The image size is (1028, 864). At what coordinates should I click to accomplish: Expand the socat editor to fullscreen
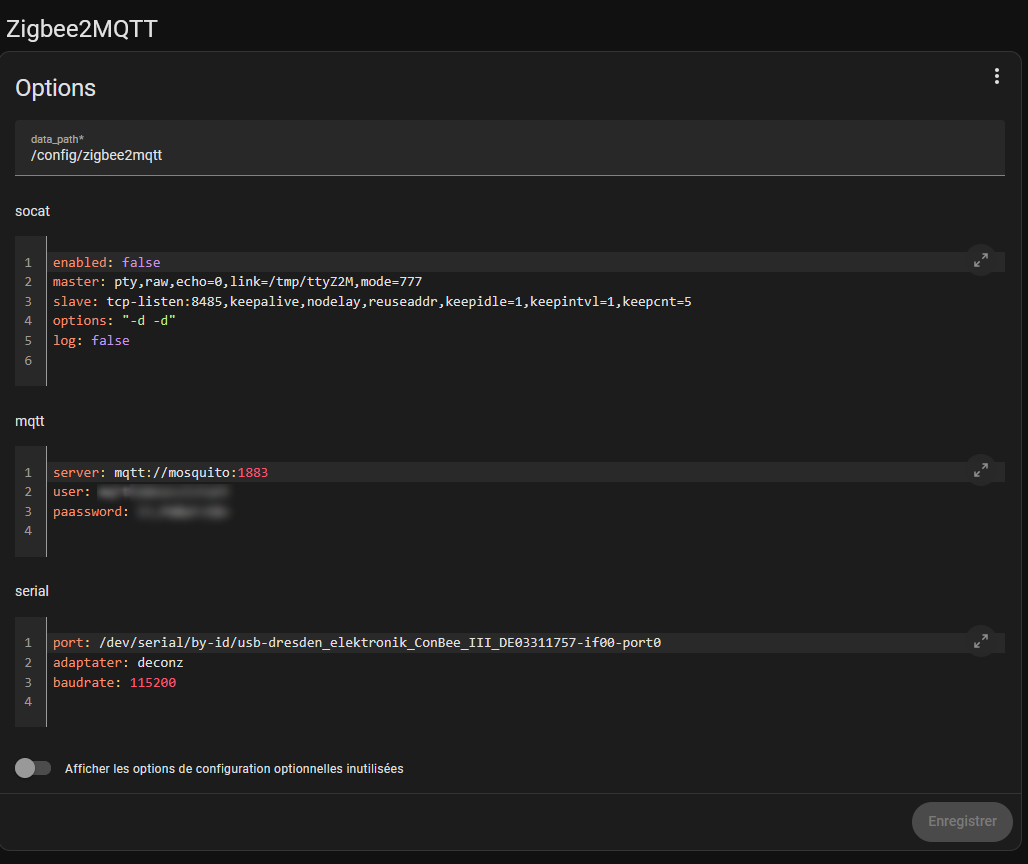980,260
